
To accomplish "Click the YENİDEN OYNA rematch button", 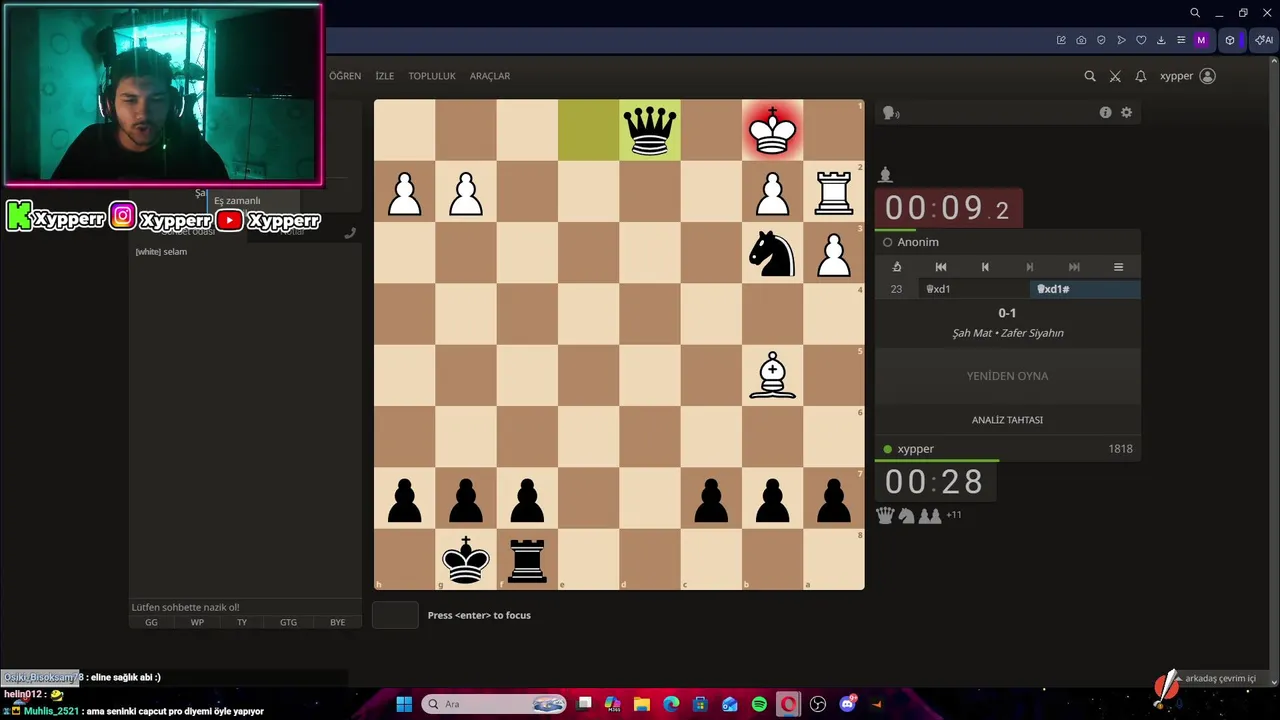I will click(1007, 376).
